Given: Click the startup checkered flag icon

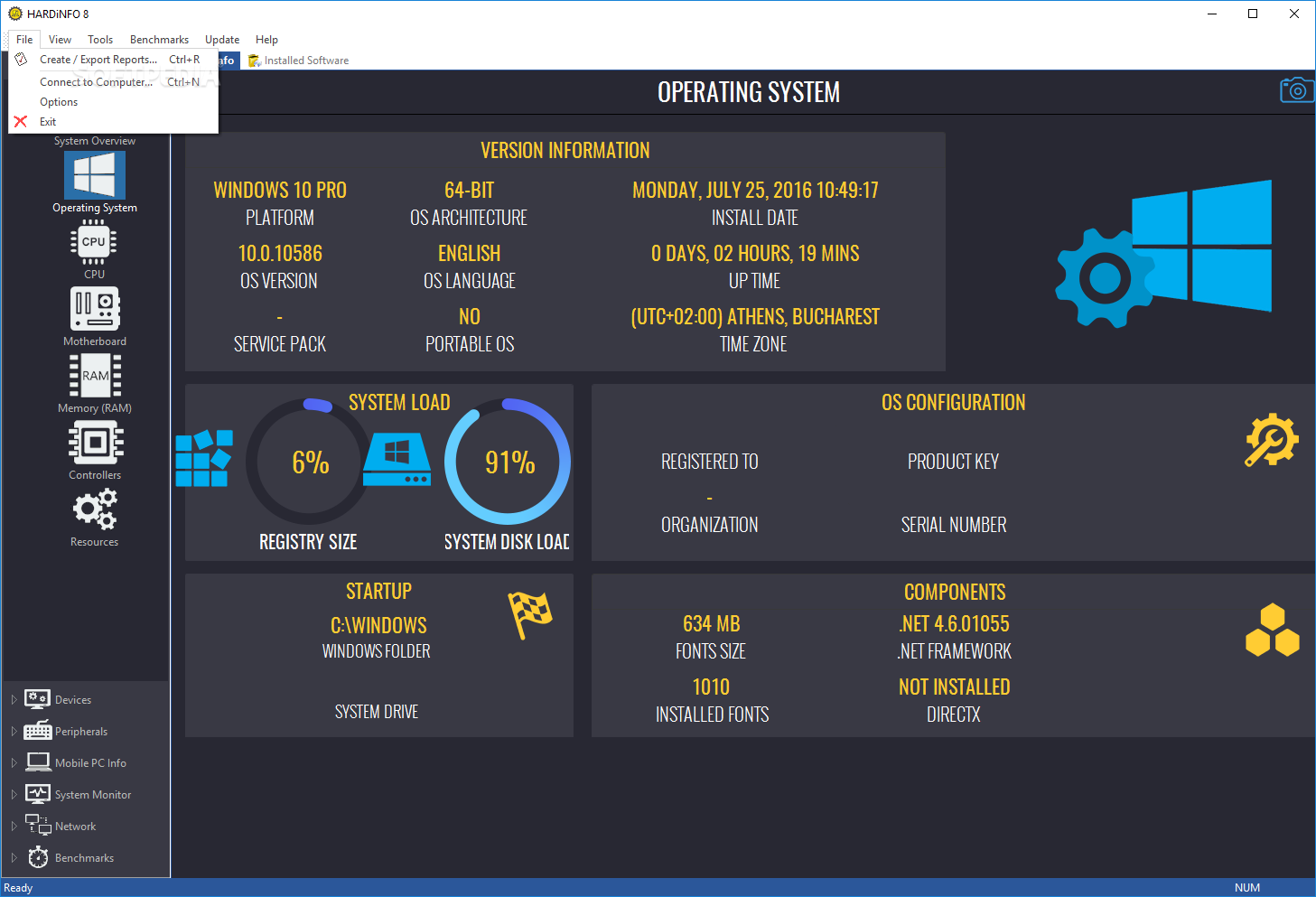Looking at the screenshot, I should [x=531, y=614].
